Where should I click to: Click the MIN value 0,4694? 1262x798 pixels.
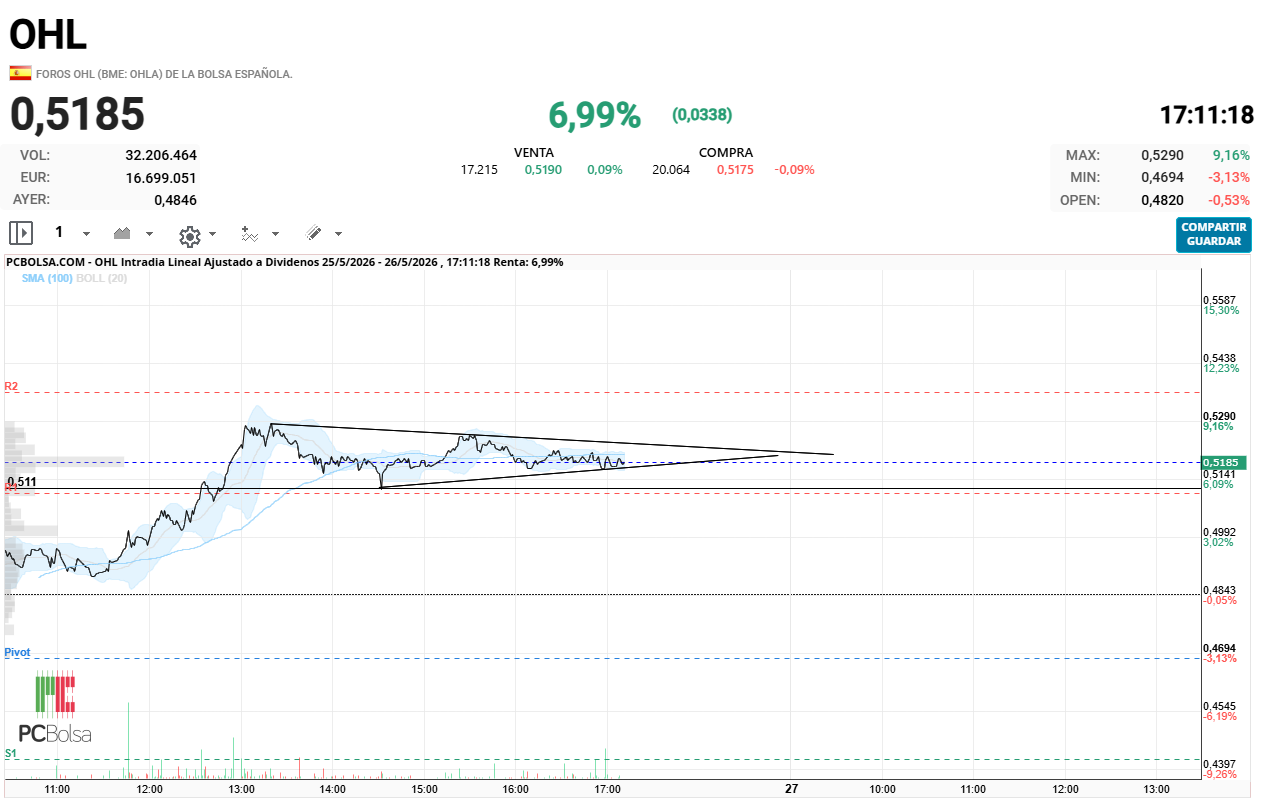tap(1162, 177)
